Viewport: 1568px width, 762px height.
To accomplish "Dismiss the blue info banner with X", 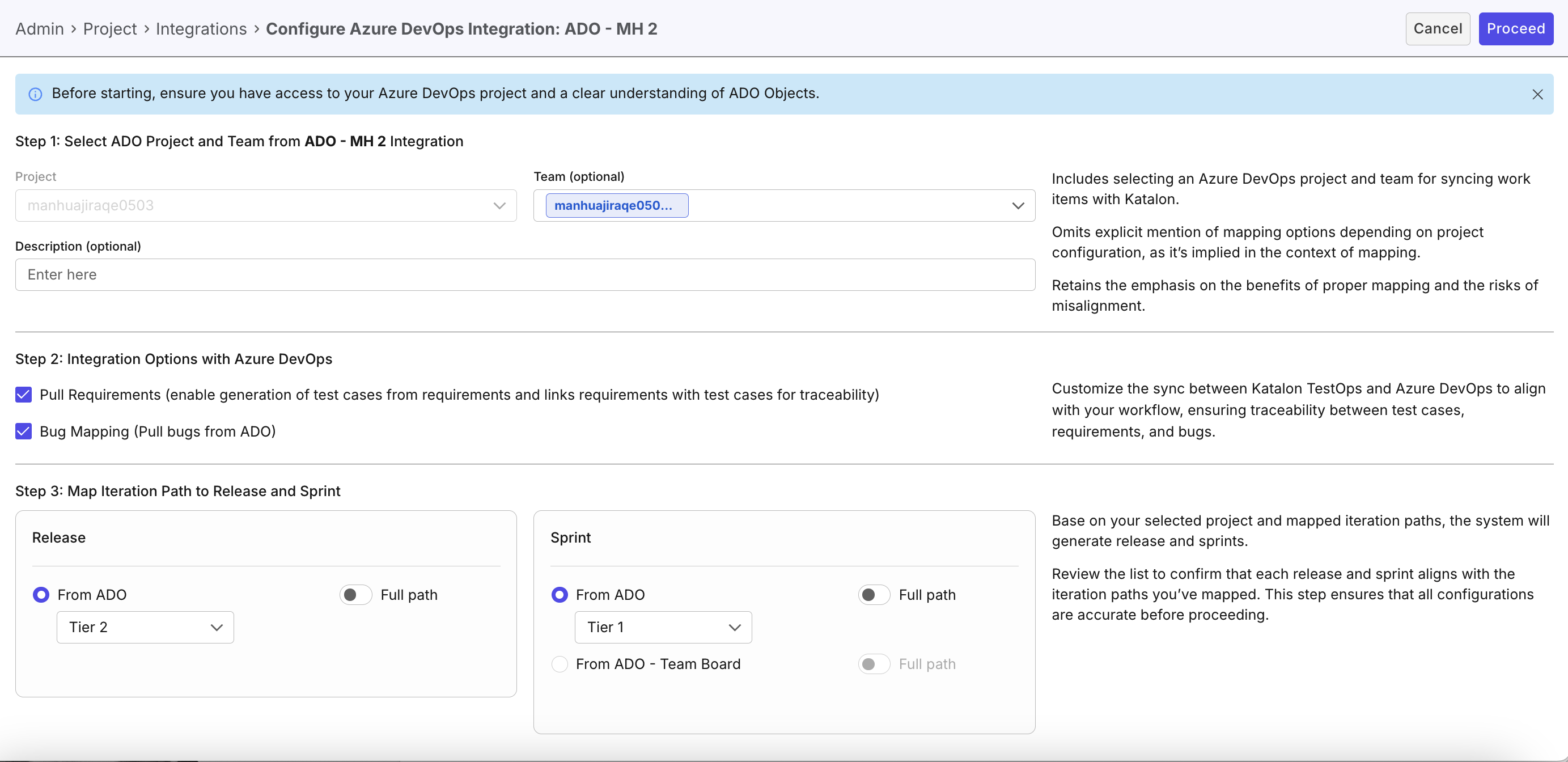I will 1537,94.
